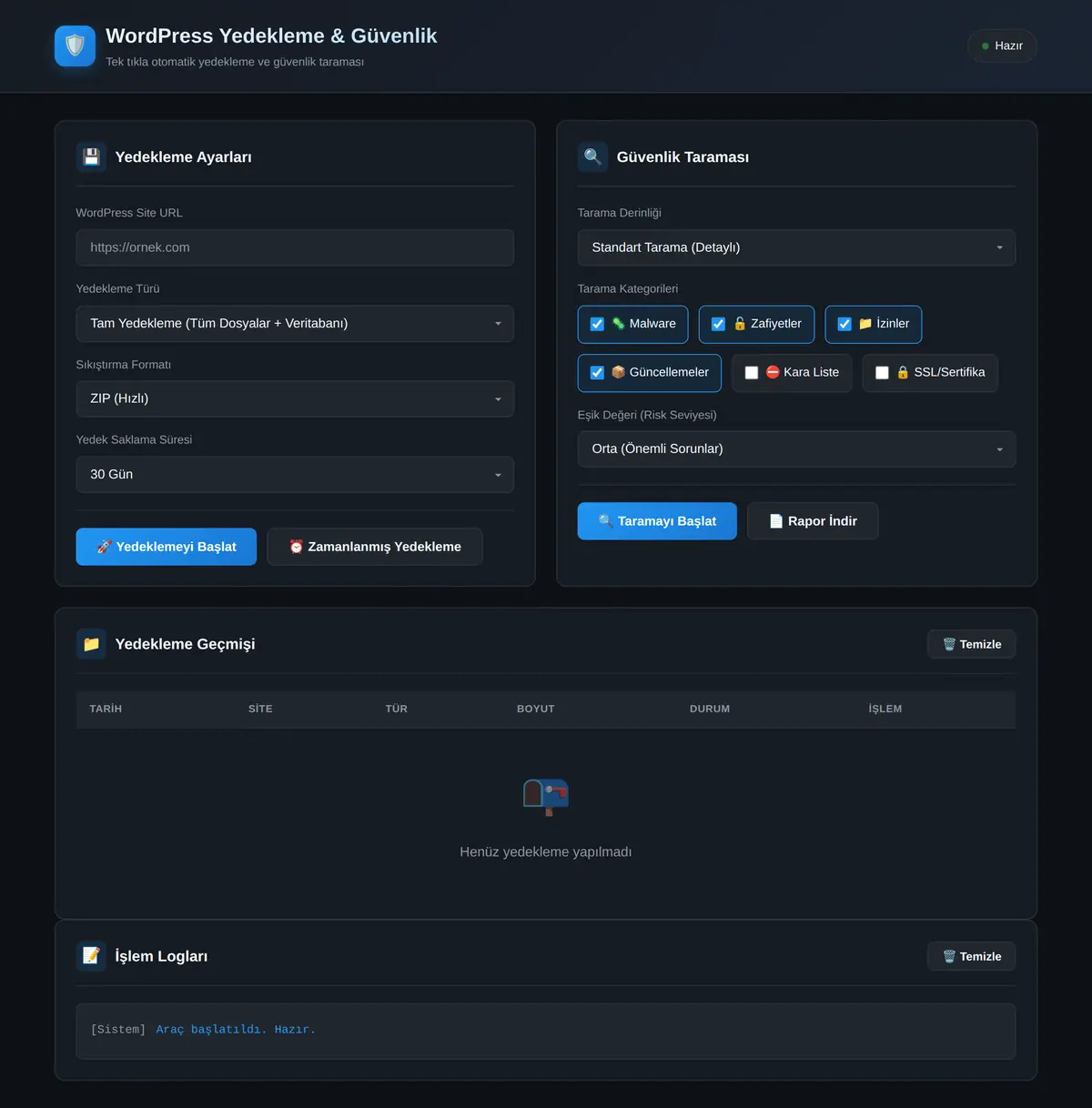Image resolution: width=1092 pixels, height=1108 pixels.
Task: Clear İşlem Logları with Temizle
Action: coord(972,956)
